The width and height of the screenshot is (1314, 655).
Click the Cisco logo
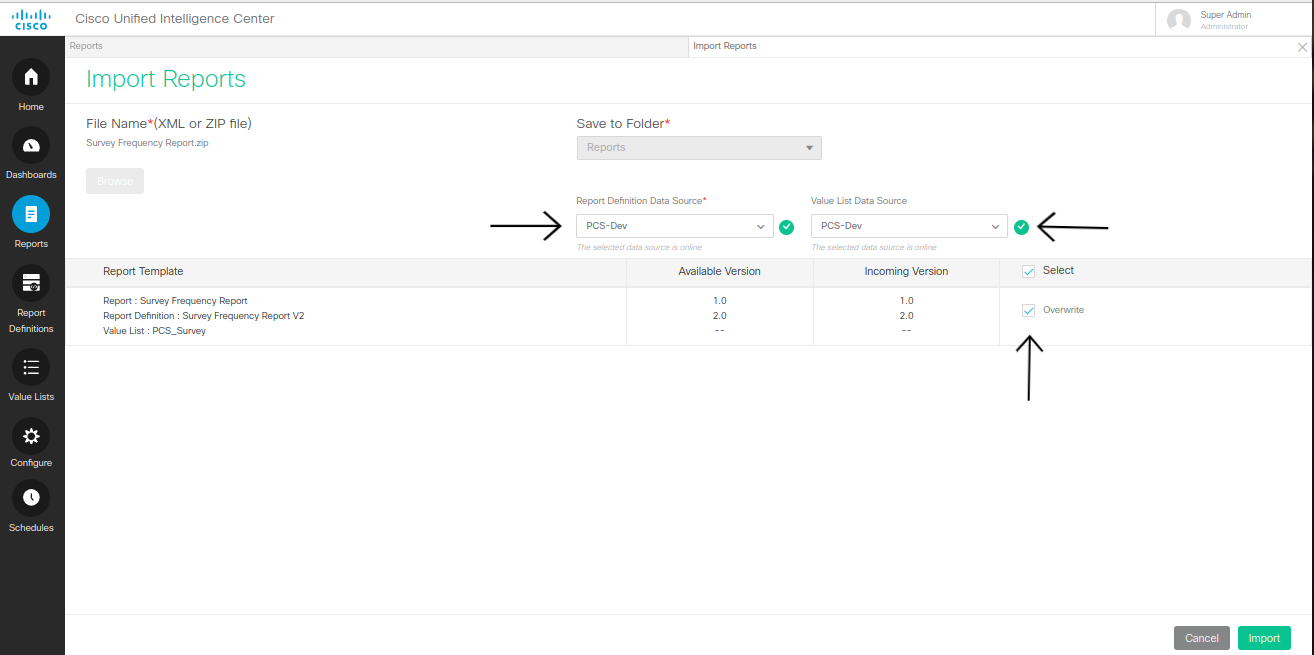point(31,19)
